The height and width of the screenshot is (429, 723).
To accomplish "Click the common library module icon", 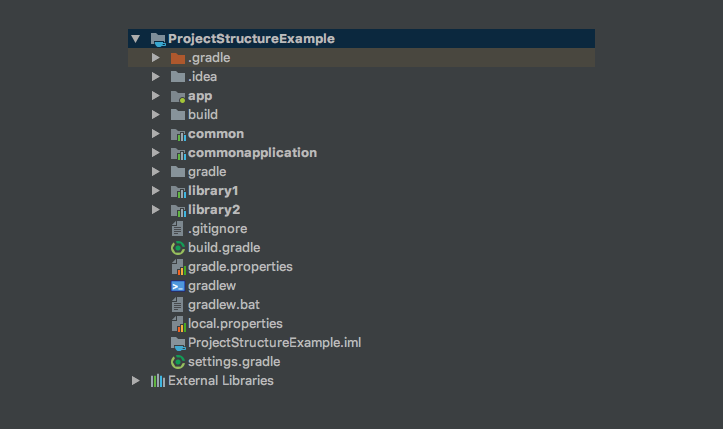I will tap(178, 134).
